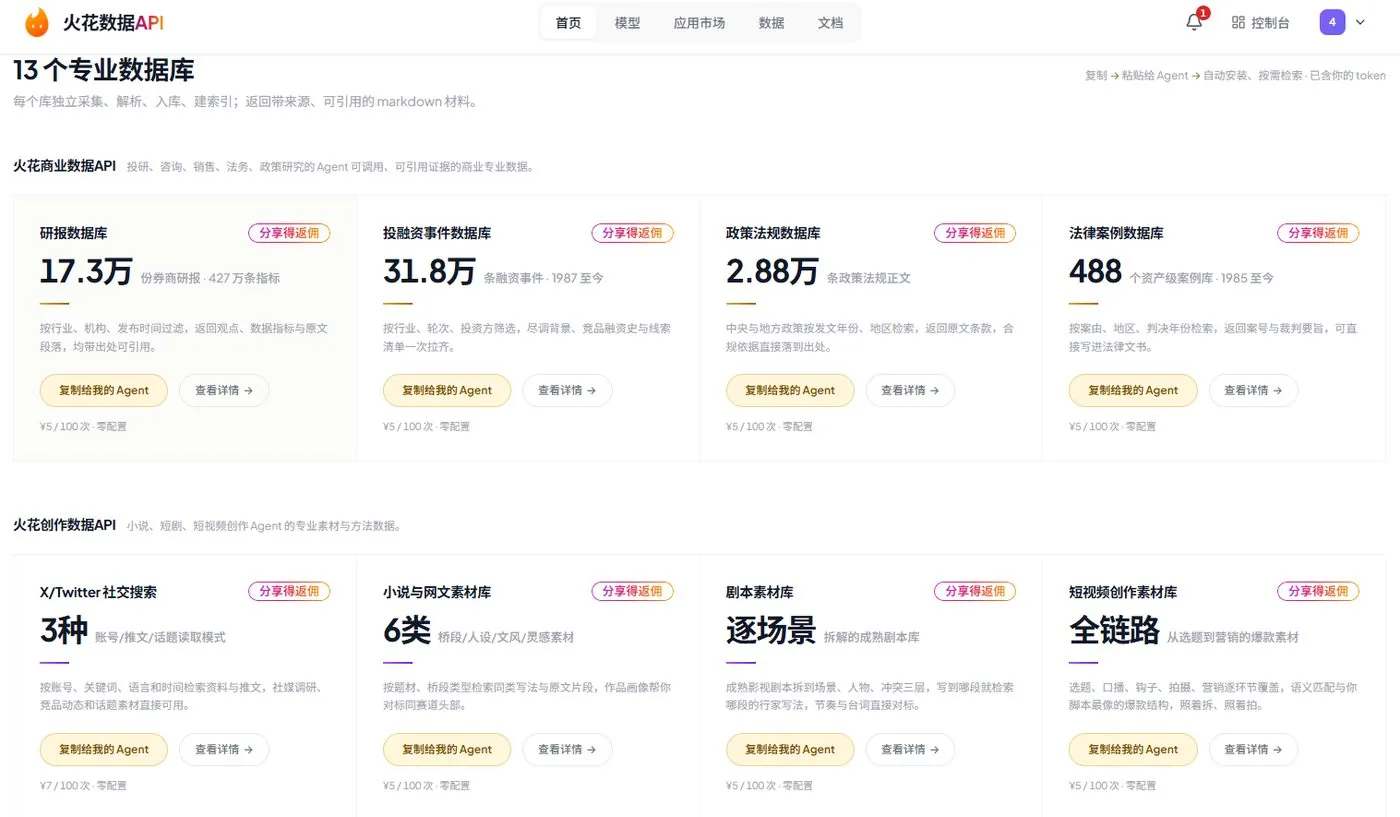Copy X/Twitter社交搜索 to my Agent
Image resolution: width=1400 pixels, height=817 pixels.
point(104,749)
